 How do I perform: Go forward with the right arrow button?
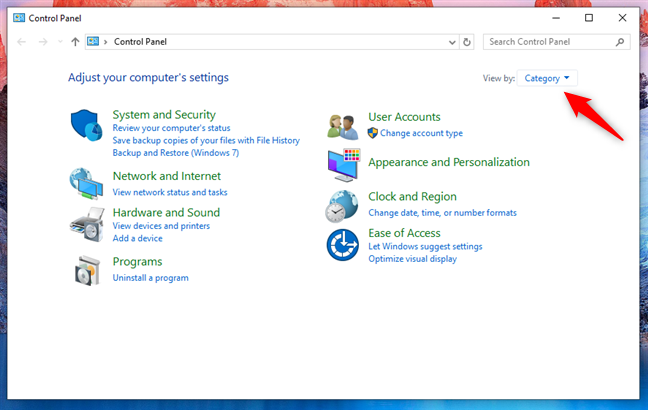43,42
